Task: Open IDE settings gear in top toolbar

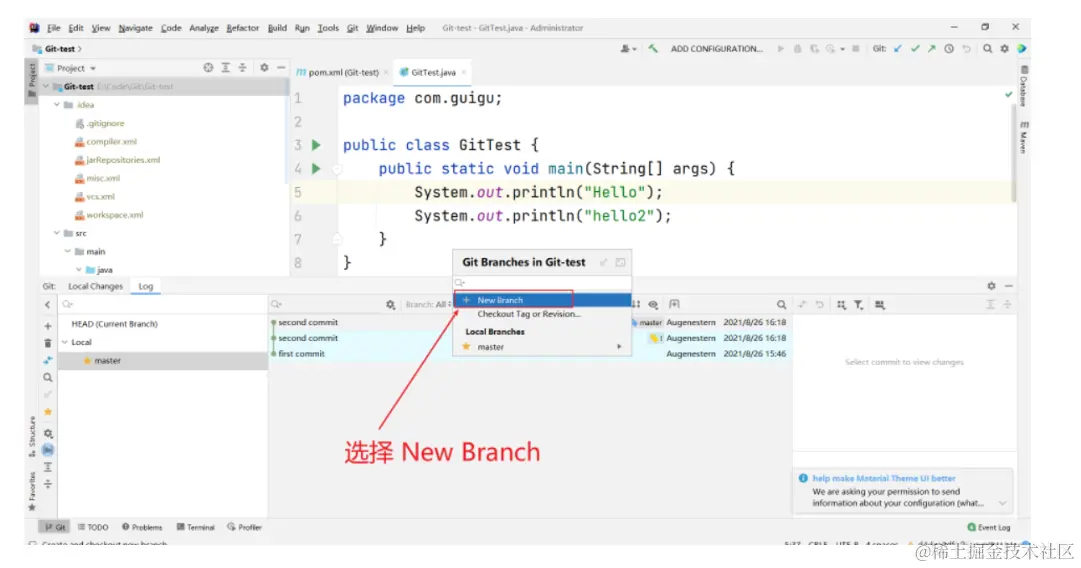Action: pyautogui.click(x=1004, y=49)
